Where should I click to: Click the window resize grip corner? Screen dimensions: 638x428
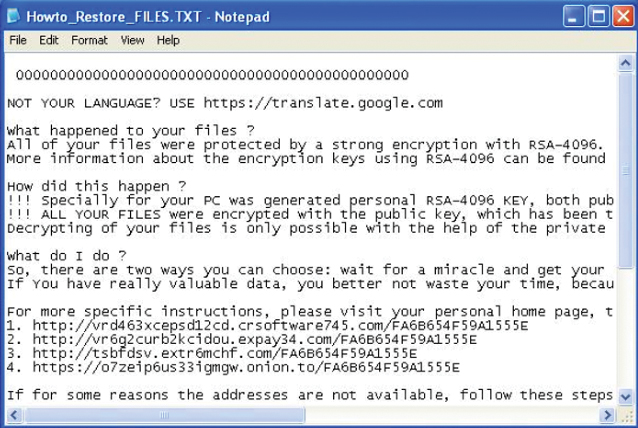[x=626, y=416]
